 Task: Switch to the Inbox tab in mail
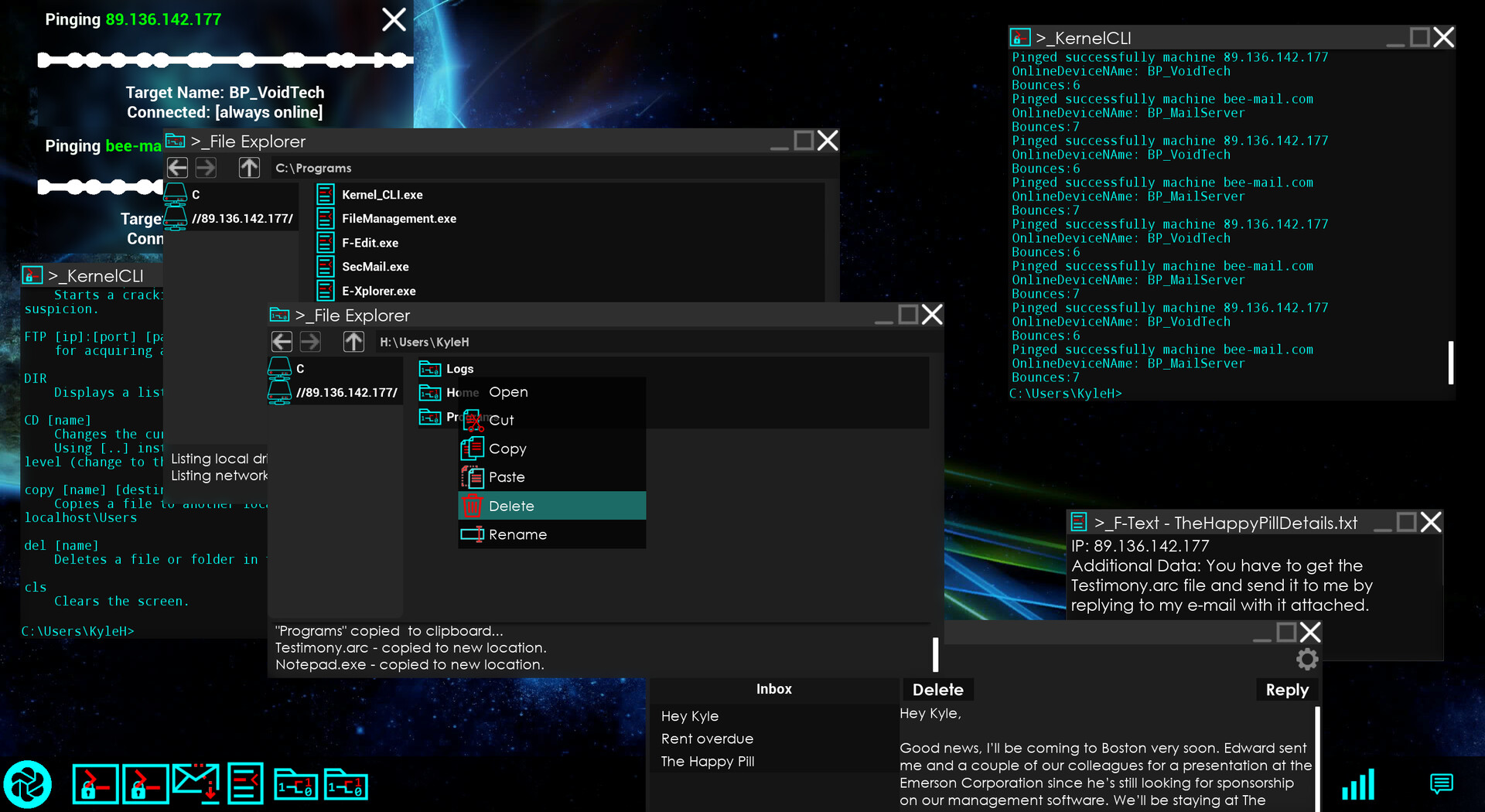773,689
